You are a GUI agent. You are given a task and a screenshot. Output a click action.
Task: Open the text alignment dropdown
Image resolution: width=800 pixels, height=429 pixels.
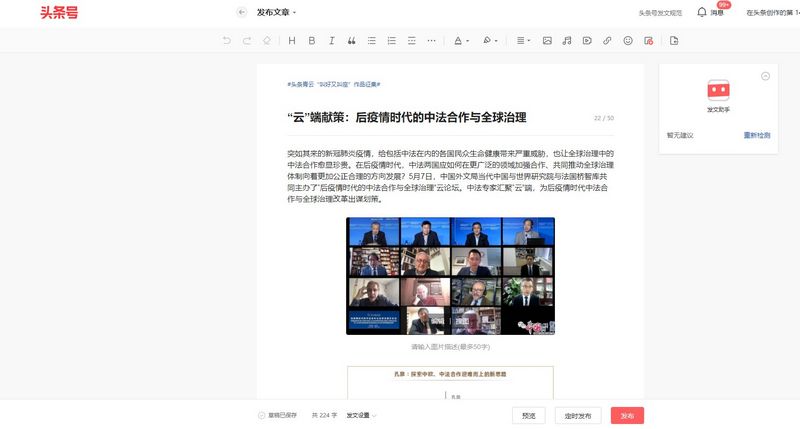523,41
